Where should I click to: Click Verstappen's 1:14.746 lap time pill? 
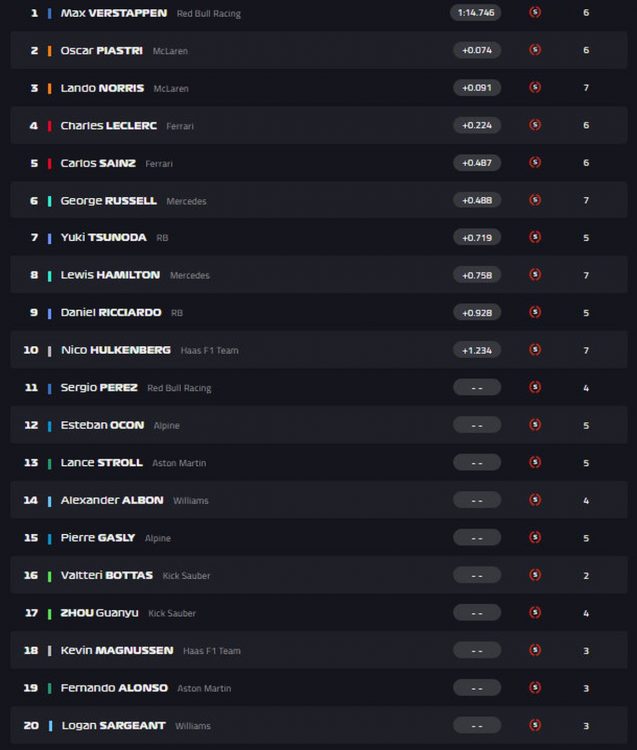tap(476, 13)
